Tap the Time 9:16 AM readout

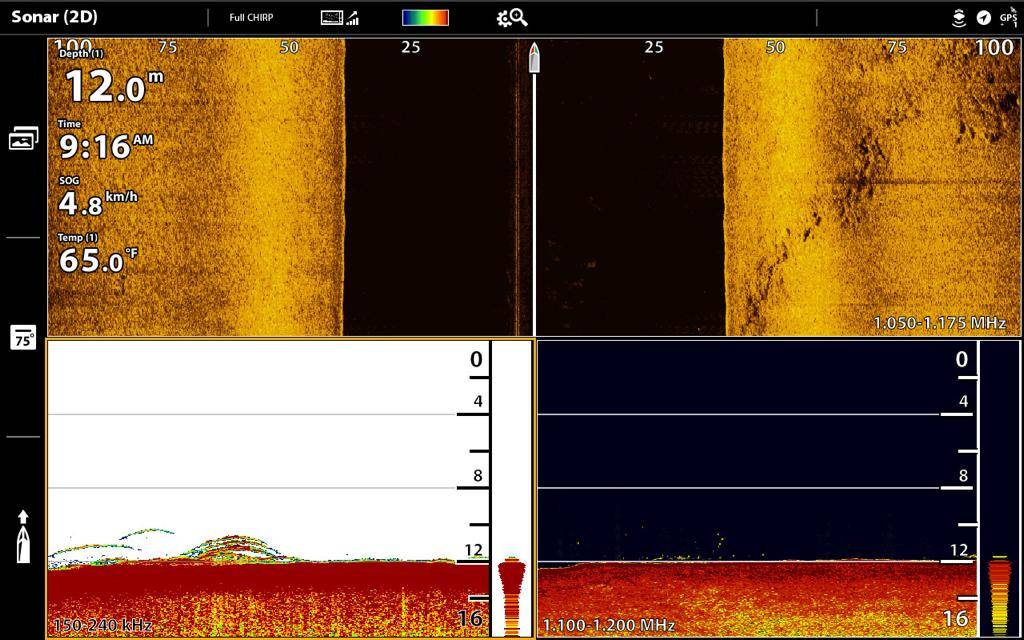click(x=106, y=140)
